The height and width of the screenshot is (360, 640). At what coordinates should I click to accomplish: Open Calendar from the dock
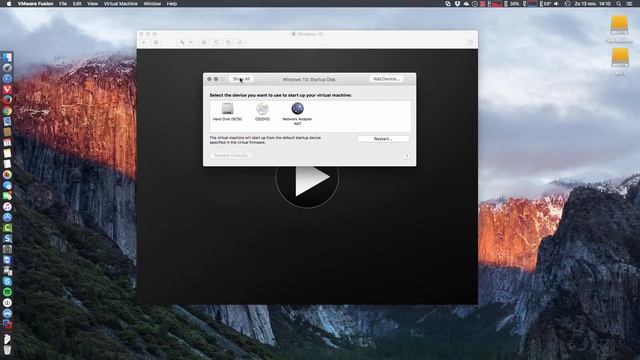click(7, 142)
